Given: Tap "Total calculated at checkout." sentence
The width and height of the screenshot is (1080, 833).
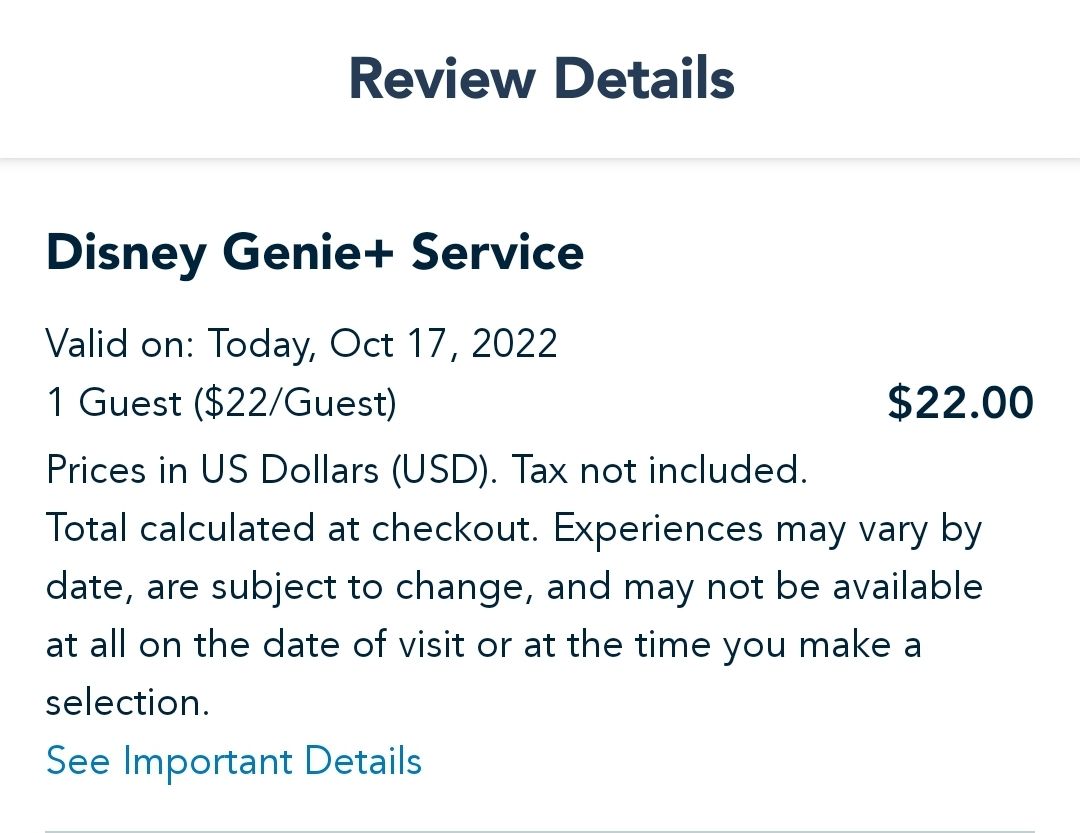Looking at the screenshot, I should [293, 529].
